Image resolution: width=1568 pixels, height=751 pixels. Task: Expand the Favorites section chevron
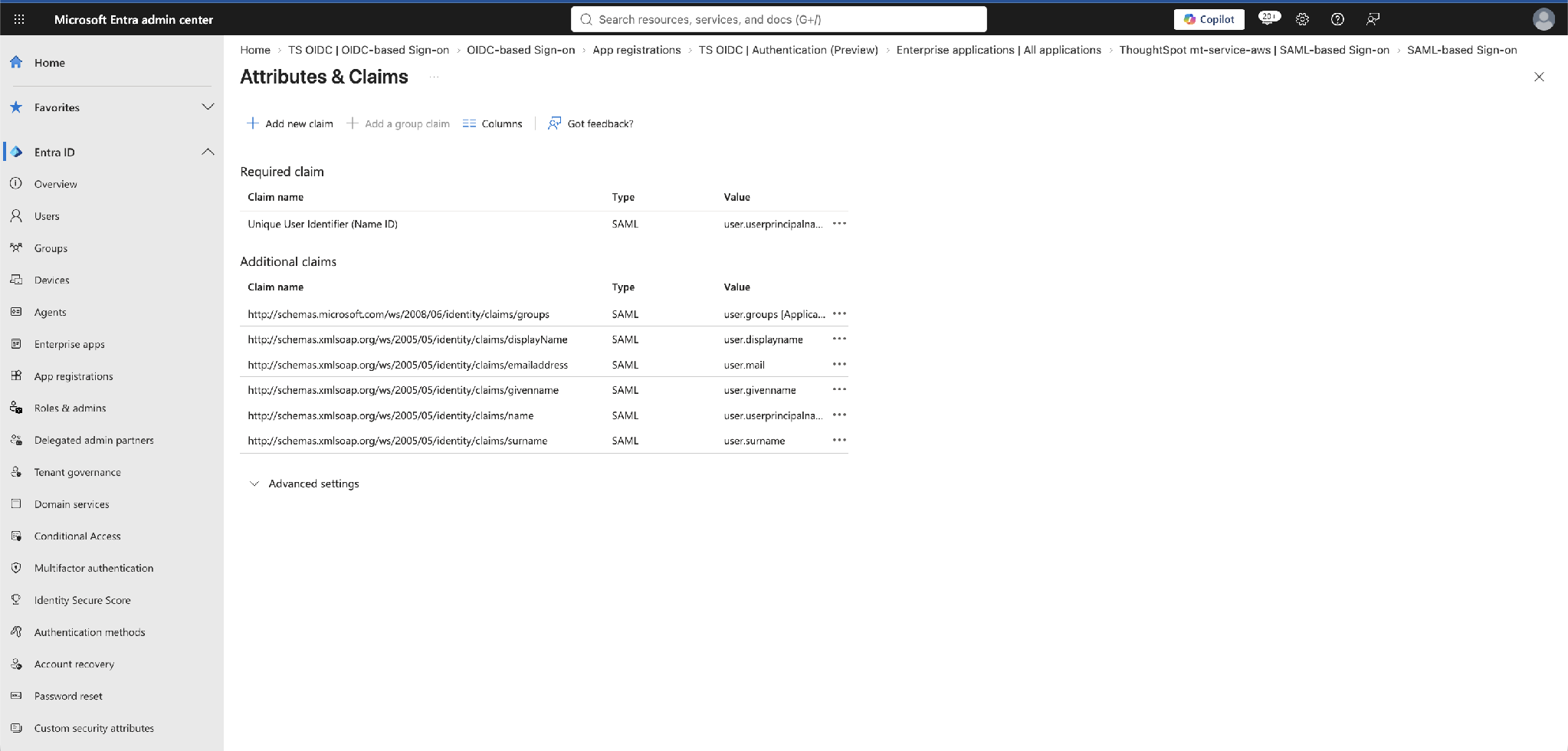tap(208, 107)
